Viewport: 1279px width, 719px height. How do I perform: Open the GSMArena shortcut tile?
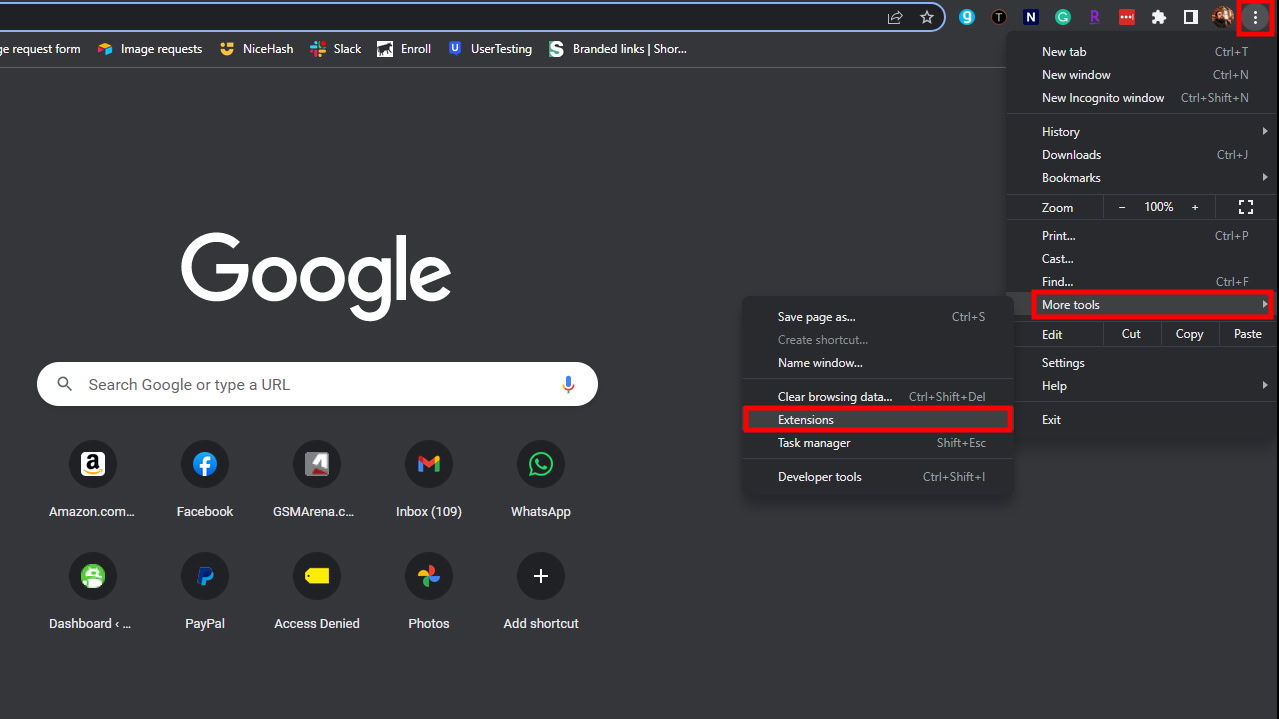317,480
